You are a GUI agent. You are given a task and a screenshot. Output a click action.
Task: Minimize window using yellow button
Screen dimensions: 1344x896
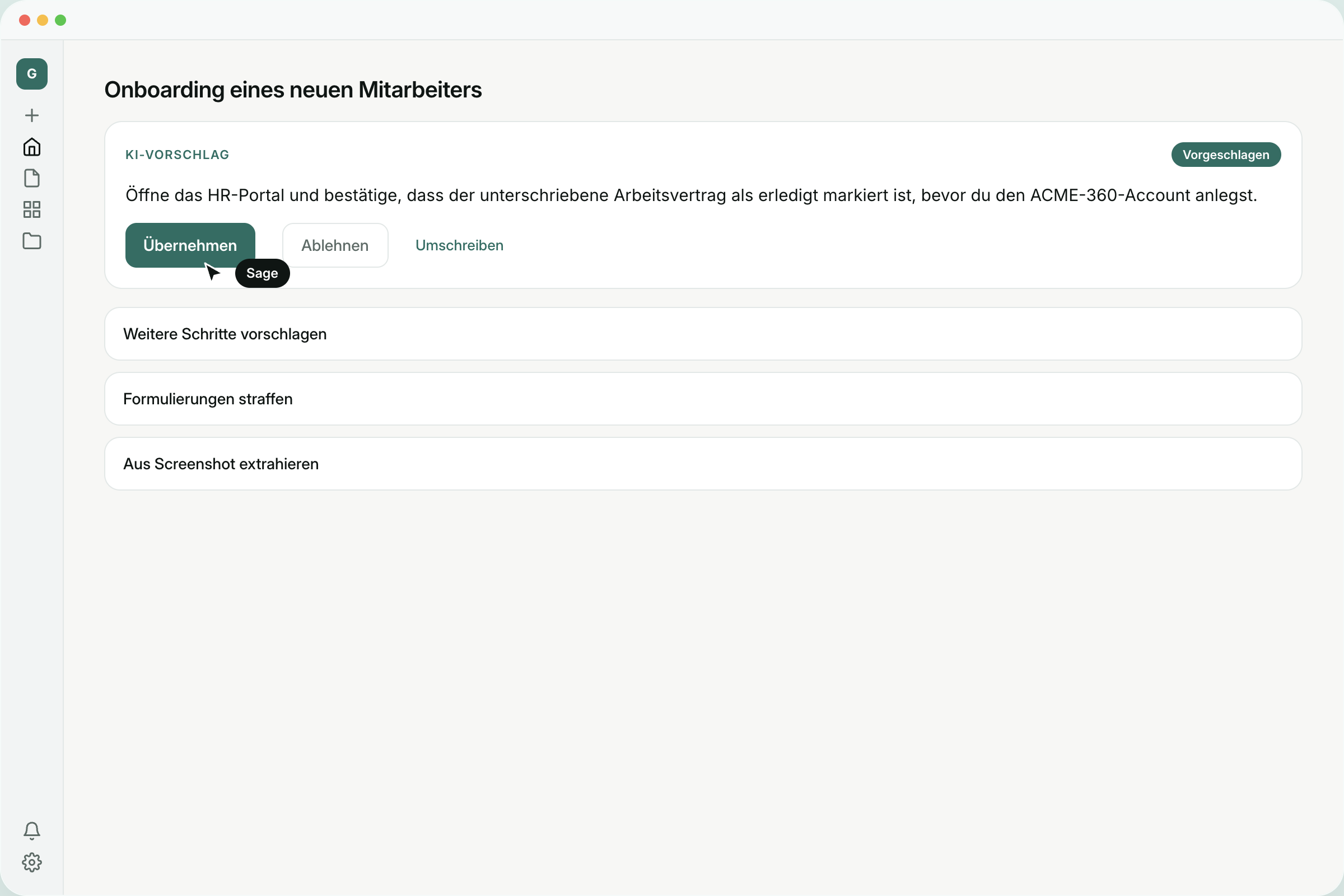(x=43, y=21)
